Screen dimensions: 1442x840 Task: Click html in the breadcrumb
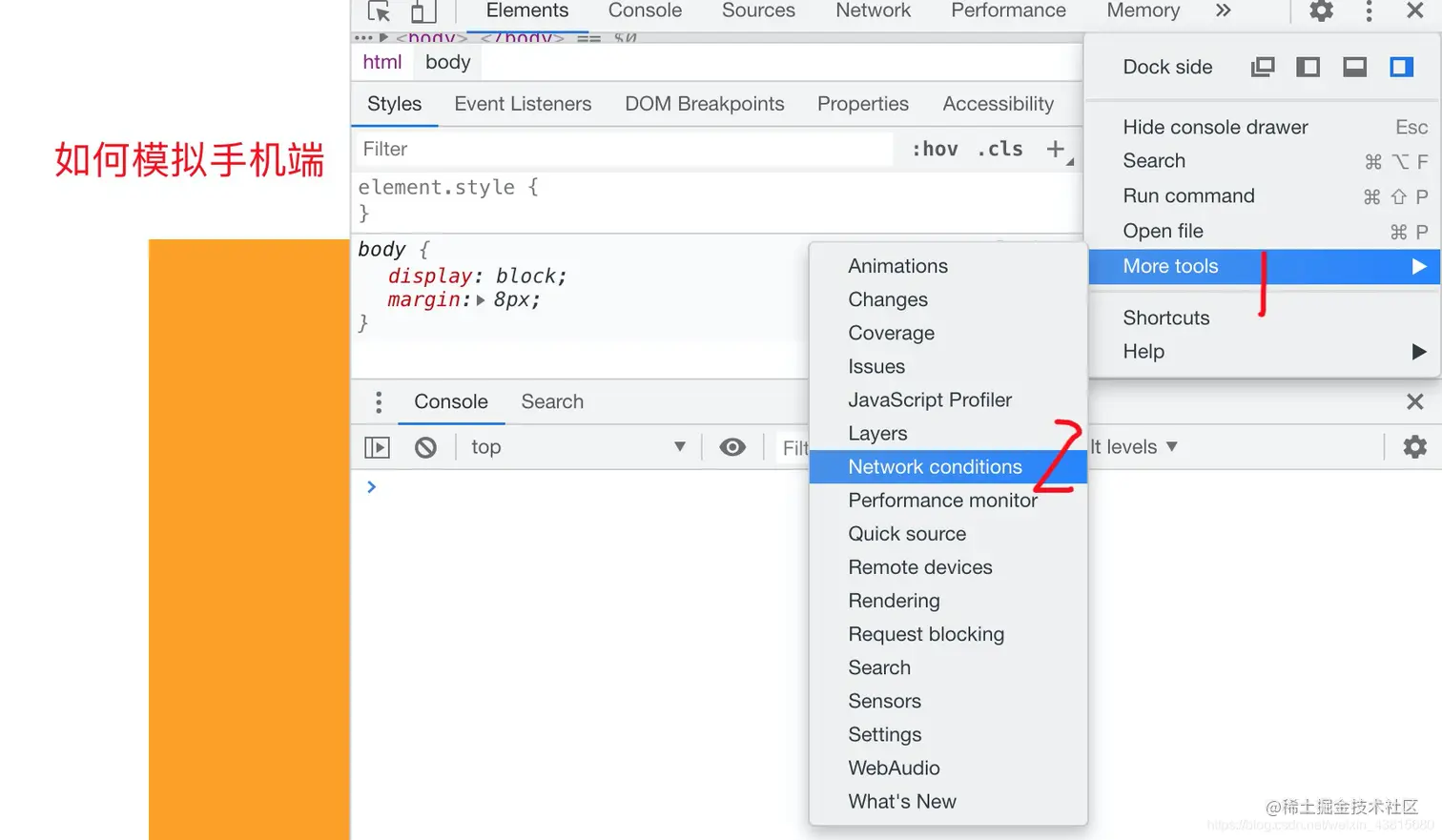(382, 62)
